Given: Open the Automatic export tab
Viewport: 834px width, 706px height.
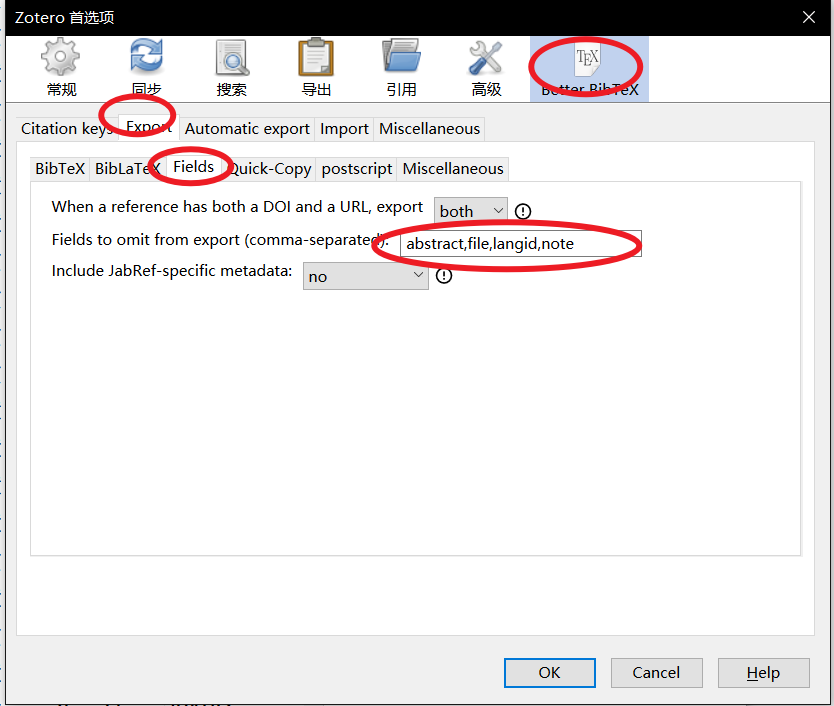Looking at the screenshot, I should coord(247,129).
